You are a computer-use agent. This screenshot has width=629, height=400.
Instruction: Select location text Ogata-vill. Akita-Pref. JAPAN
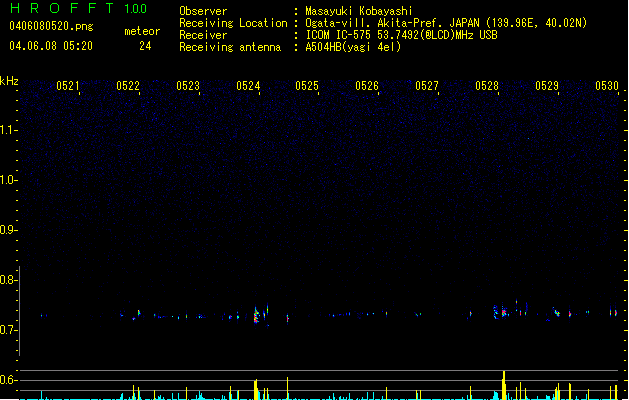(x=392, y=23)
